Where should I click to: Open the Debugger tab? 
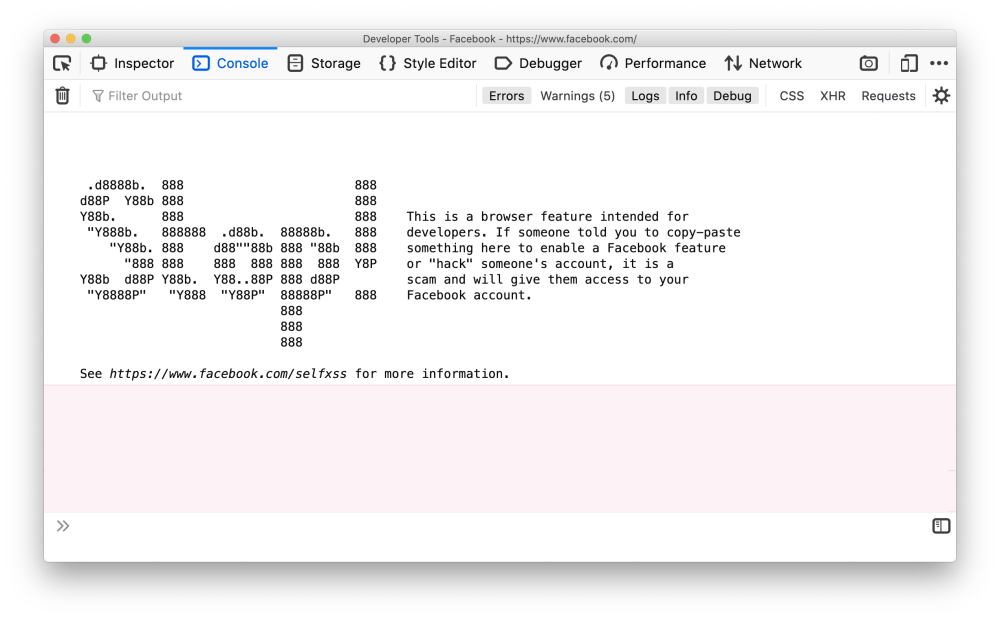point(538,63)
